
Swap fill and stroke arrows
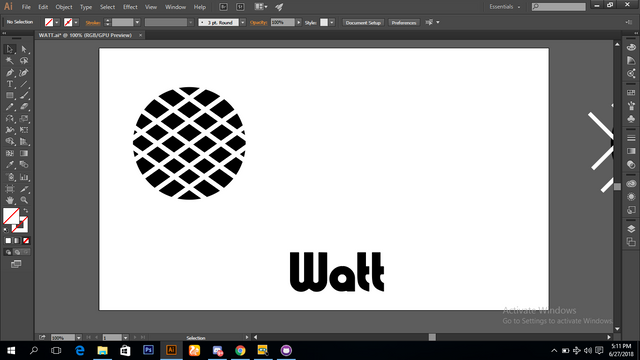[26, 211]
